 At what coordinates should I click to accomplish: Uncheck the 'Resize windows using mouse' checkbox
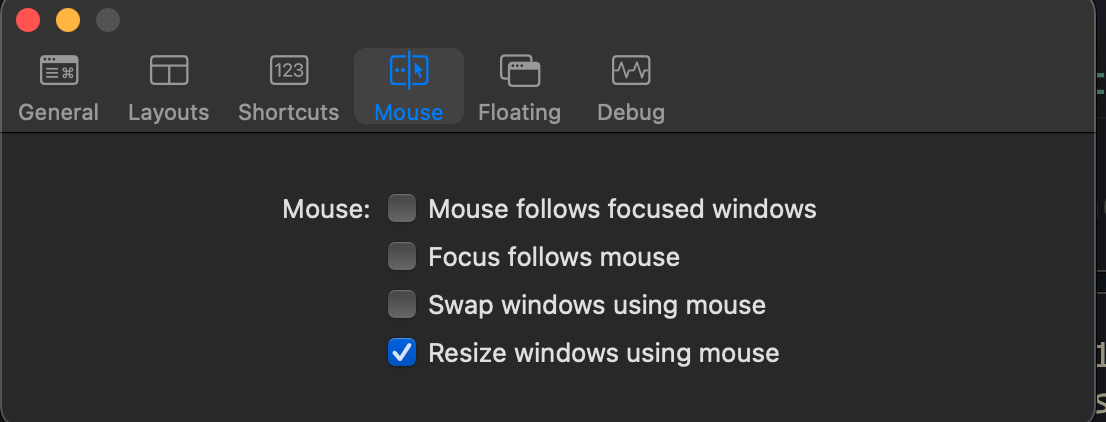(402, 352)
